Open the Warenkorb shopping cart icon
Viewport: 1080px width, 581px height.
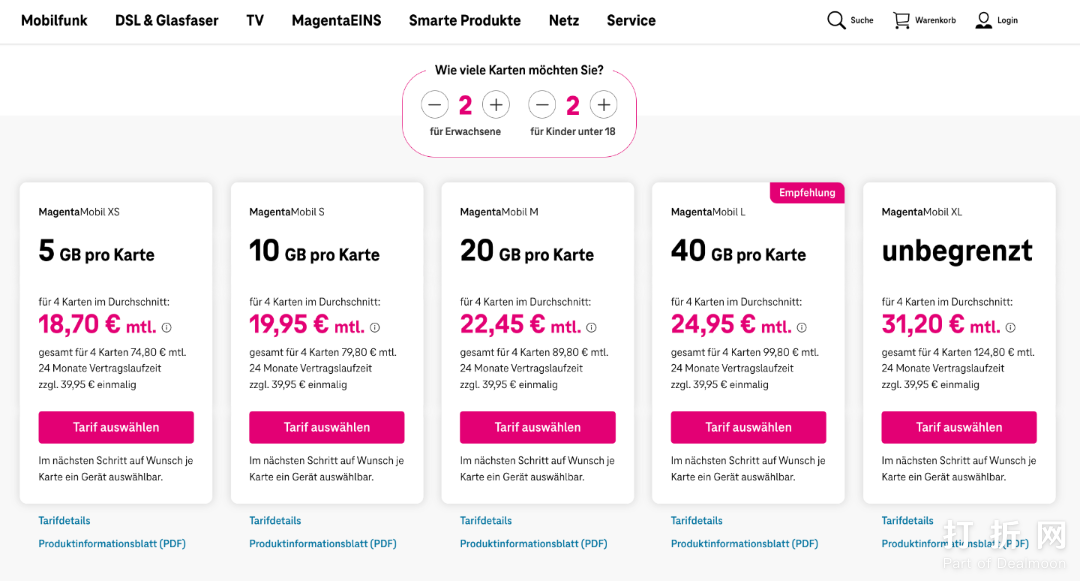[902, 20]
